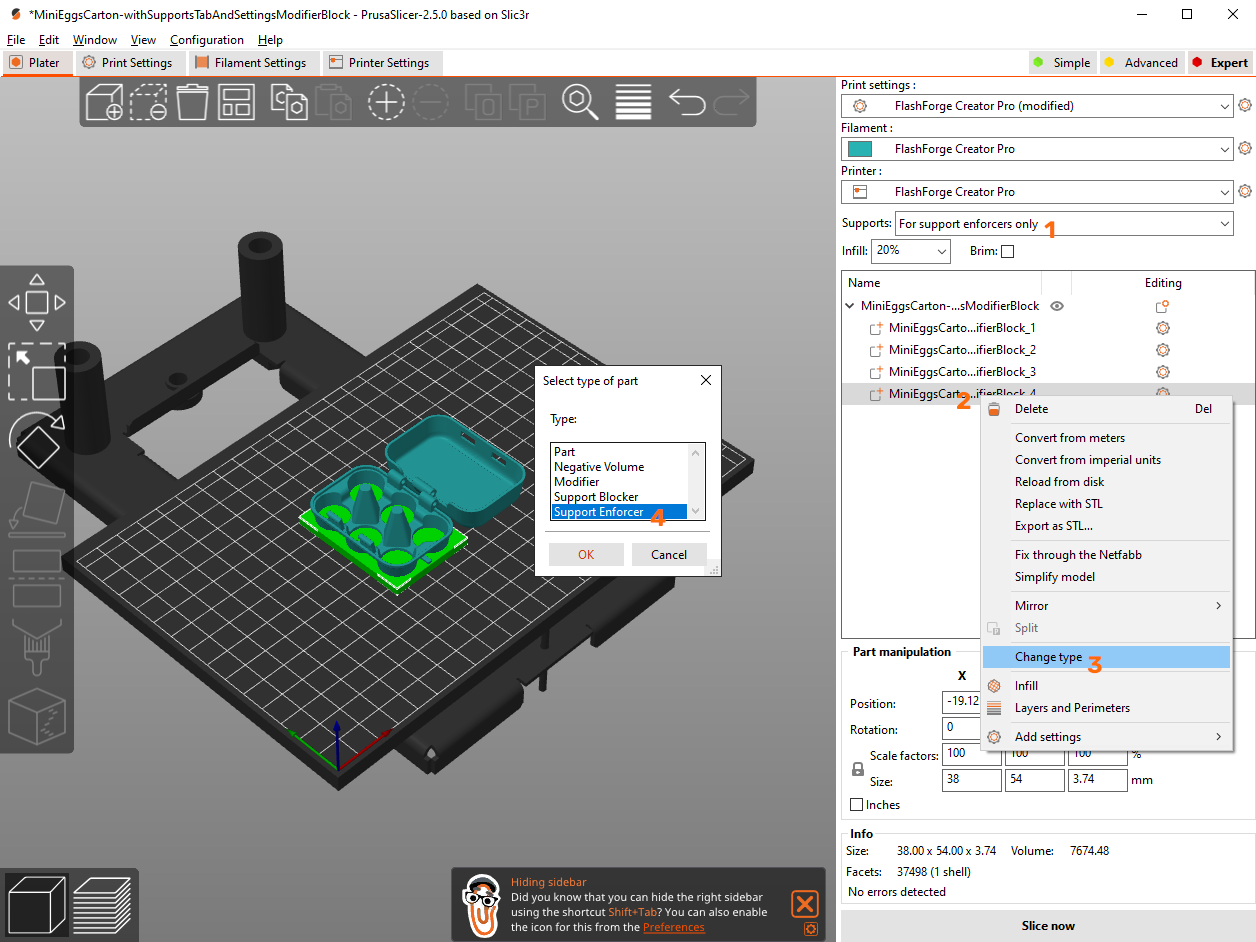Click the filament color swatch

click(859, 149)
